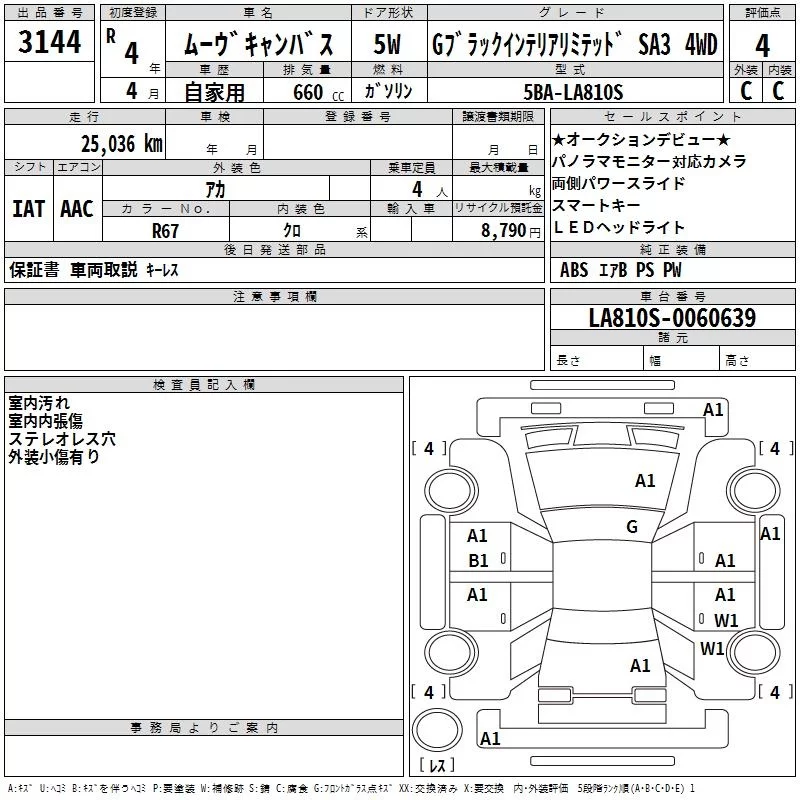Select the car name ムーヴキャンバス

pyautogui.click(x=259, y=44)
